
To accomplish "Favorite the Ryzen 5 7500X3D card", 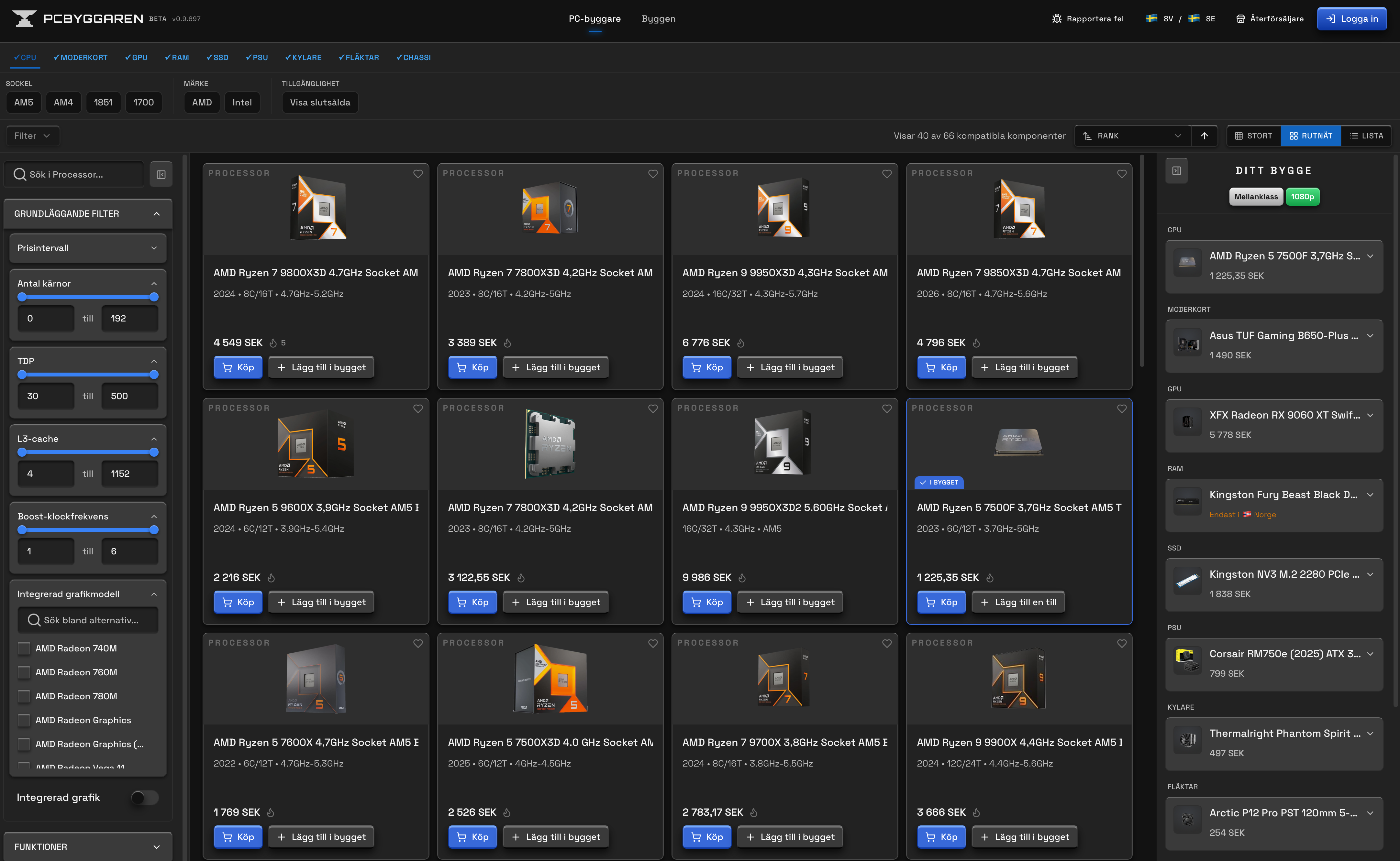I will coord(653,643).
